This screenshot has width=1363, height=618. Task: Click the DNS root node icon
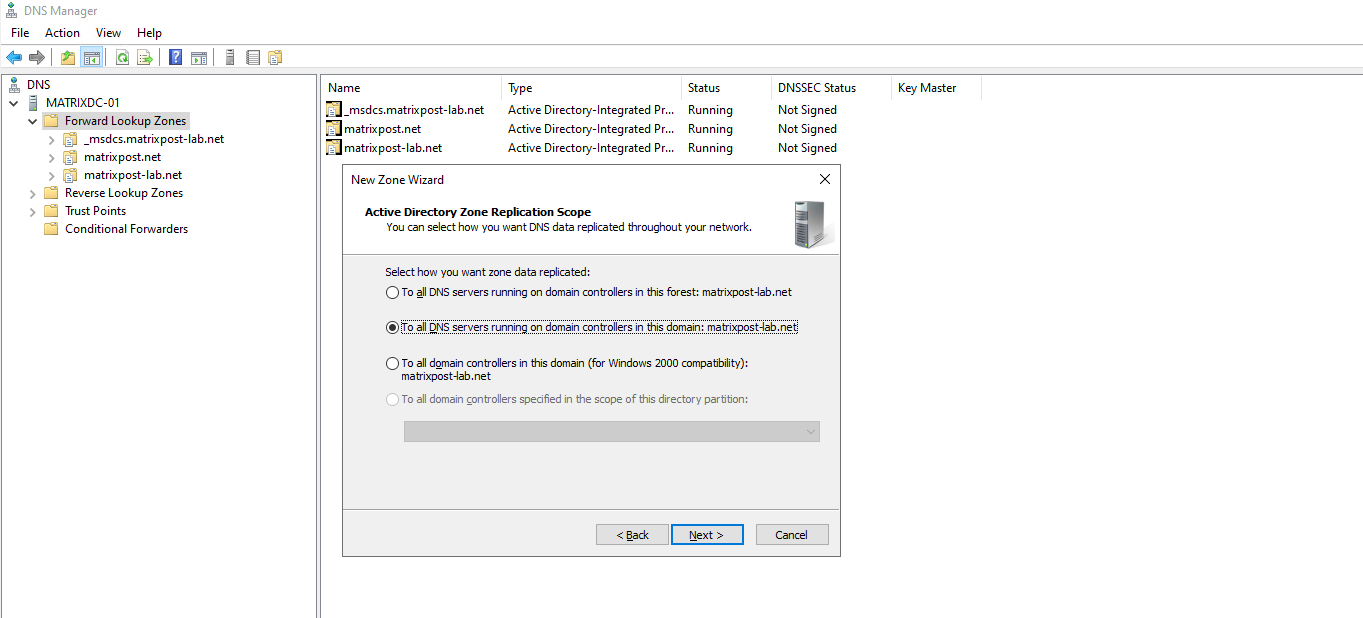point(14,85)
